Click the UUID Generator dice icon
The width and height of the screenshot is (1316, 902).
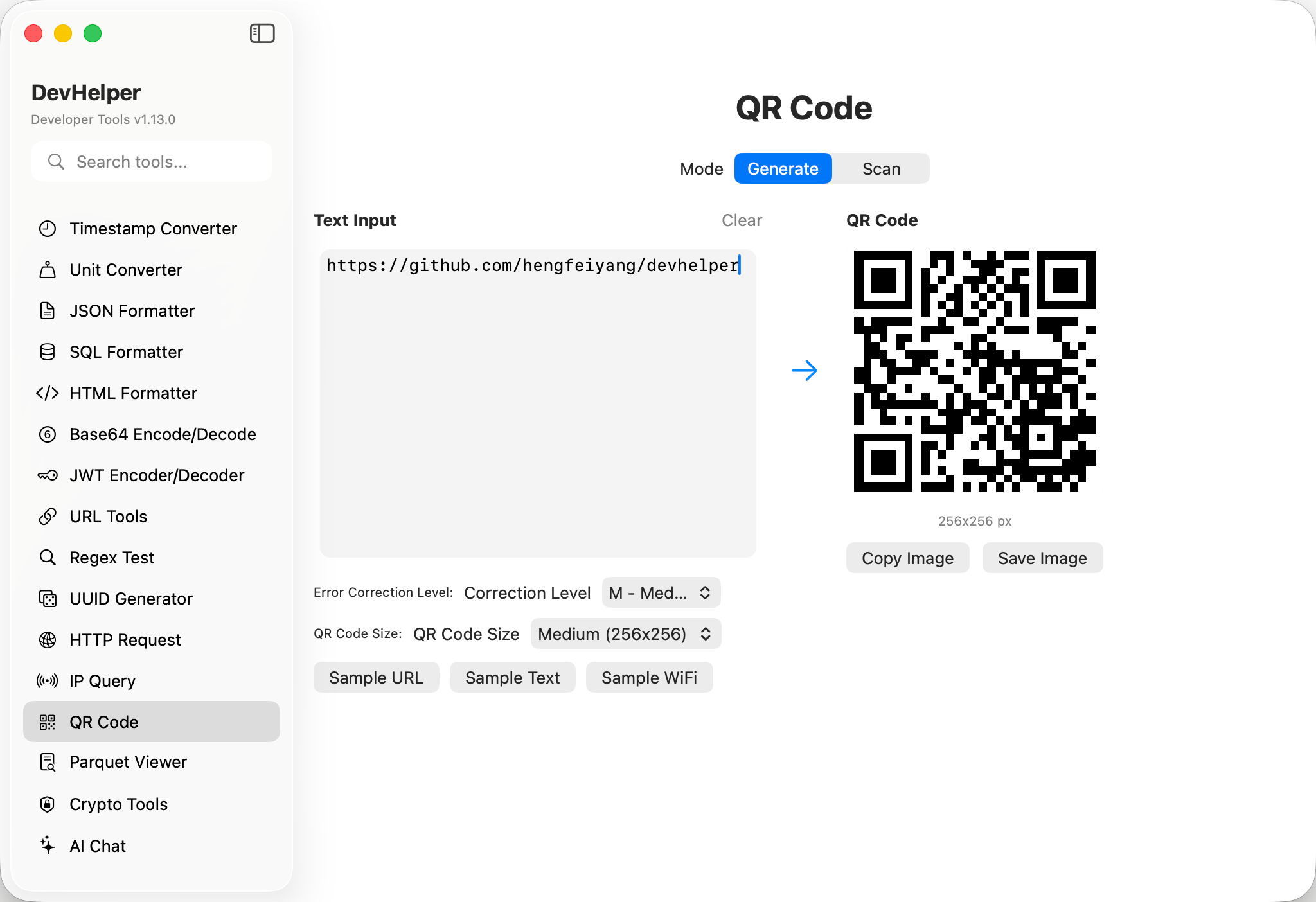48,599
